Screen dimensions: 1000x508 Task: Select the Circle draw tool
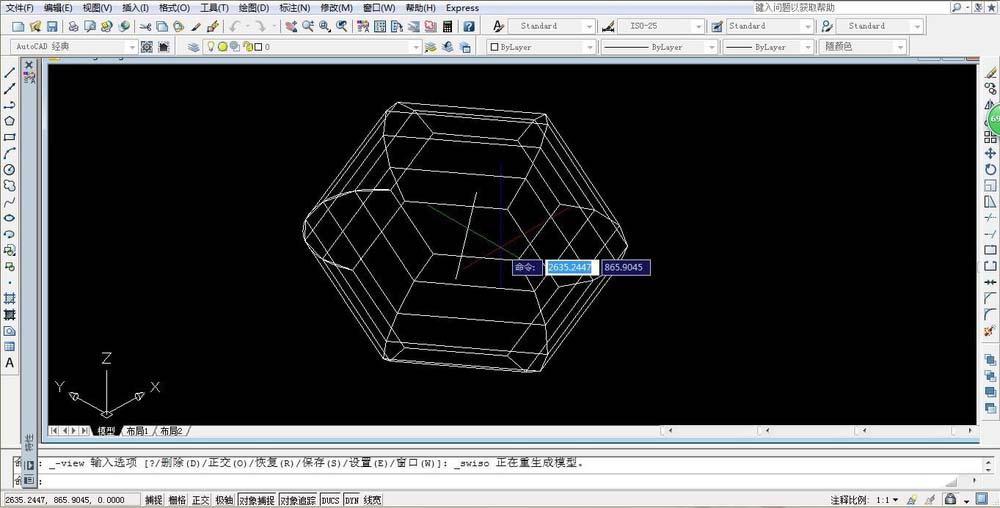click(x=10, y=169)
